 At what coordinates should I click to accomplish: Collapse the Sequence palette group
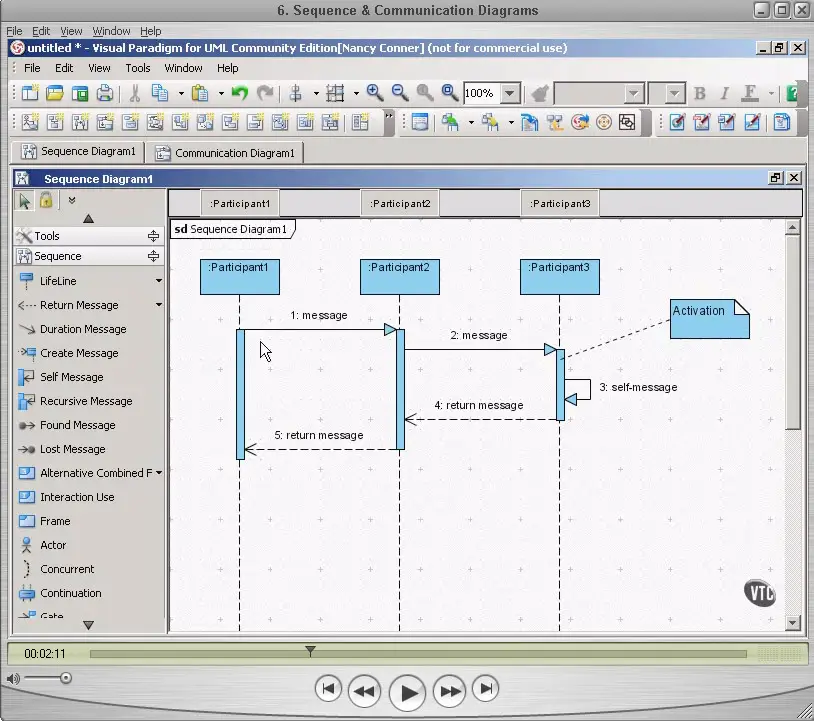click(x=153, y=256)
